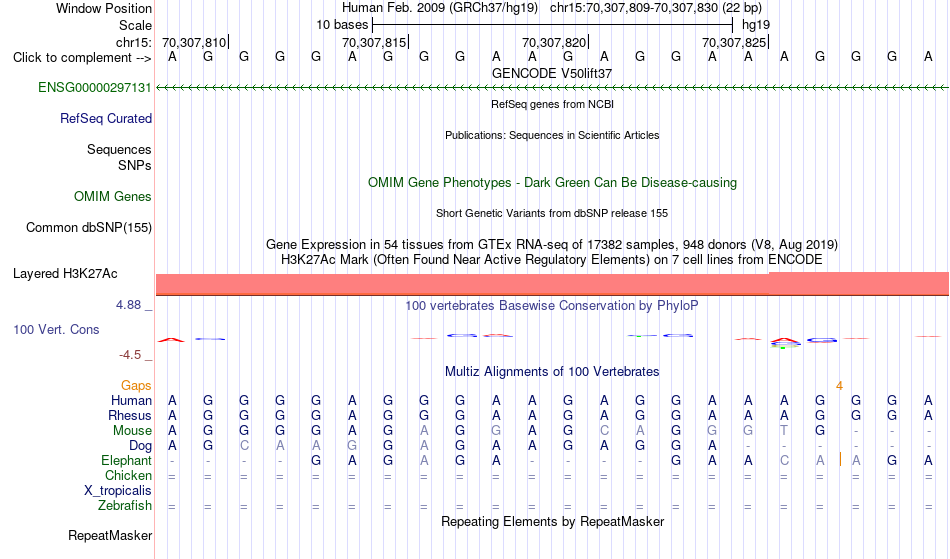Click the H3K27Ac Mark ENCODE title line

[552, 260]
